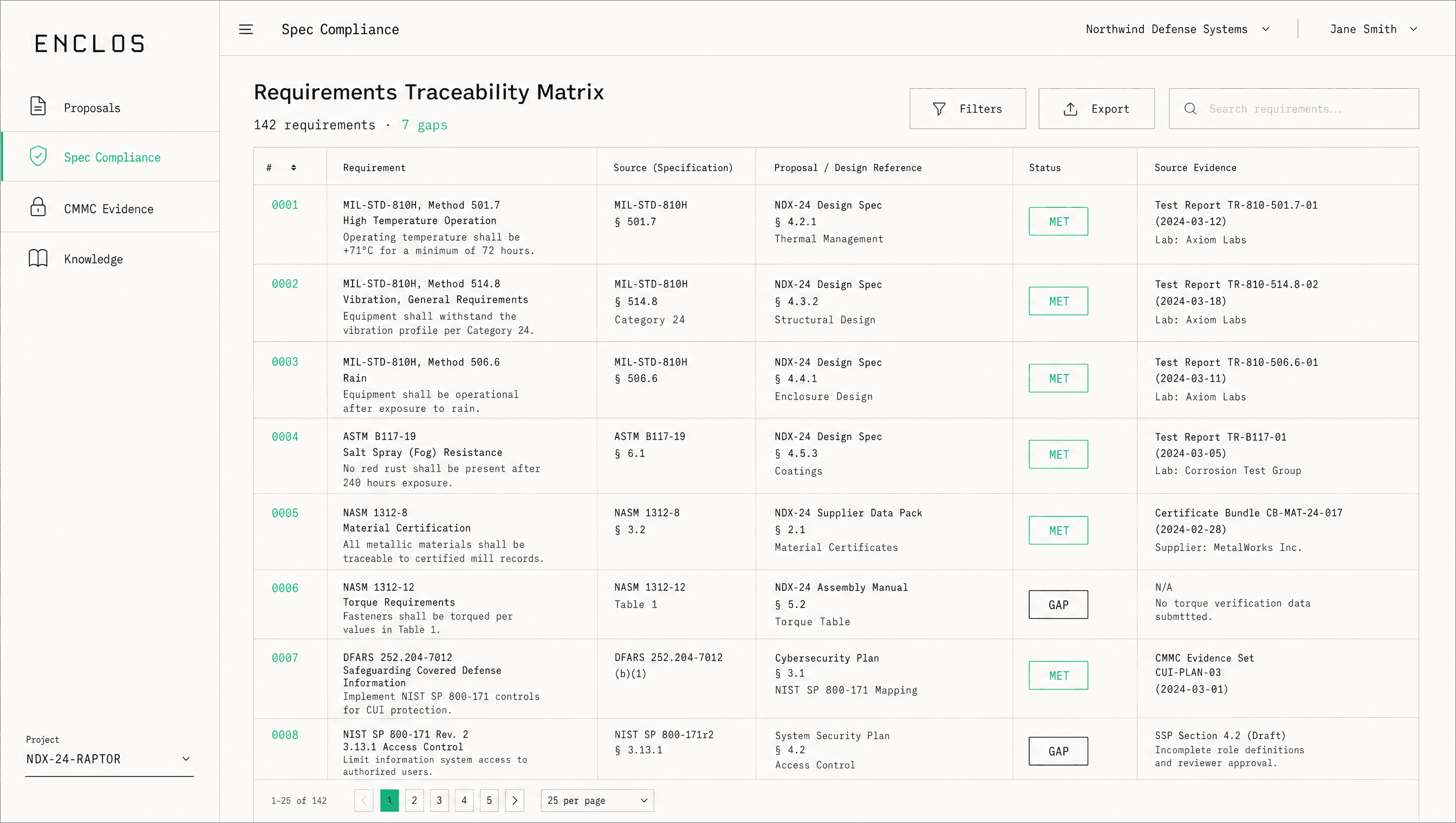
Task: Open requirement 0004
Action: (x=285, y=437)
